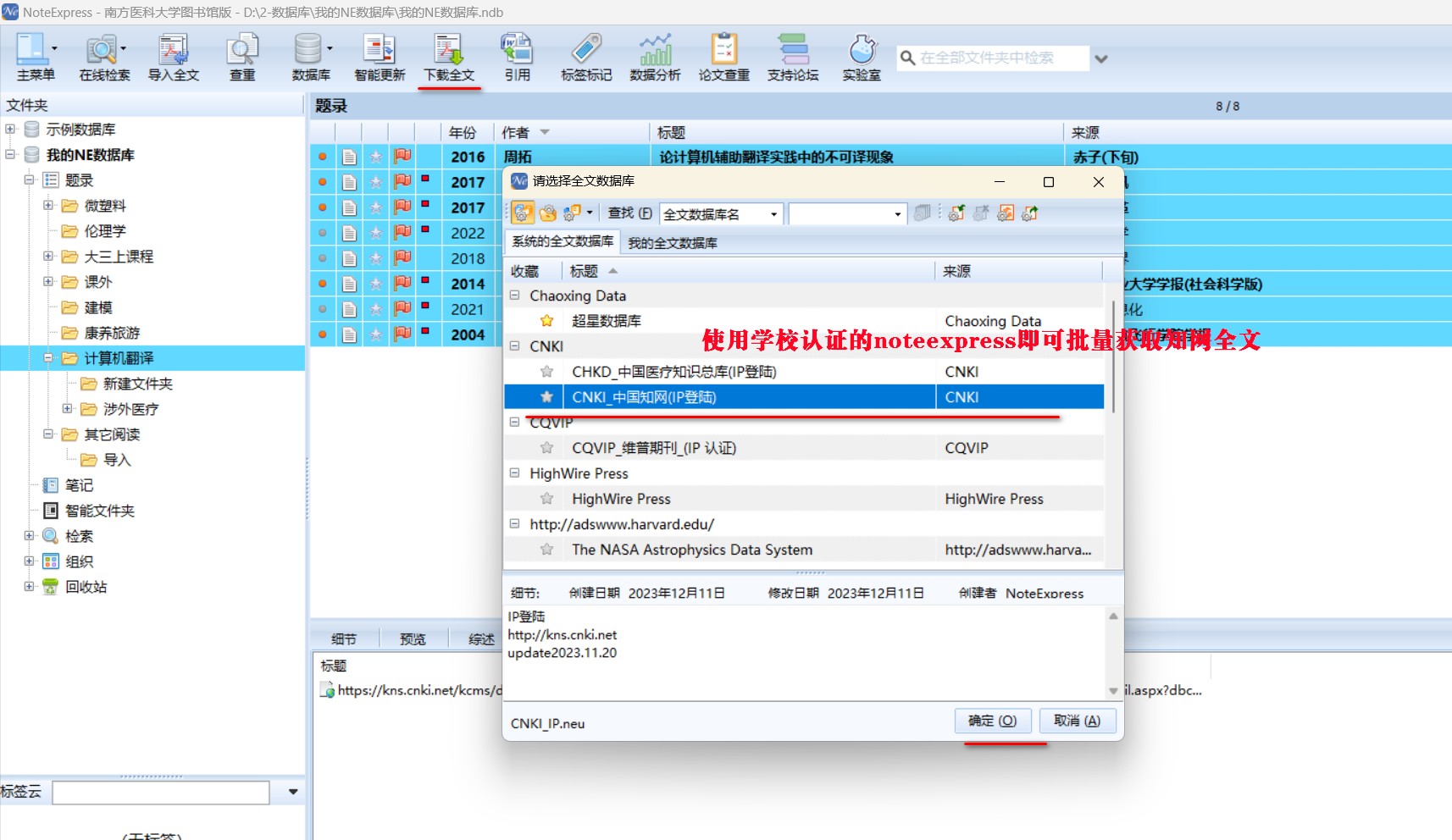Toggle the read-status dot in the 2018 row
This screenshot has height=840, width=1452.
pyautogui.click(x=323, y=258)
